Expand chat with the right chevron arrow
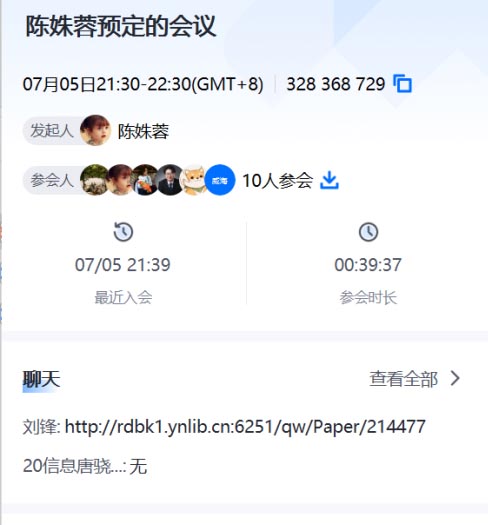The height and width of the screenshot is (525, 488). [x=455, y=378]
